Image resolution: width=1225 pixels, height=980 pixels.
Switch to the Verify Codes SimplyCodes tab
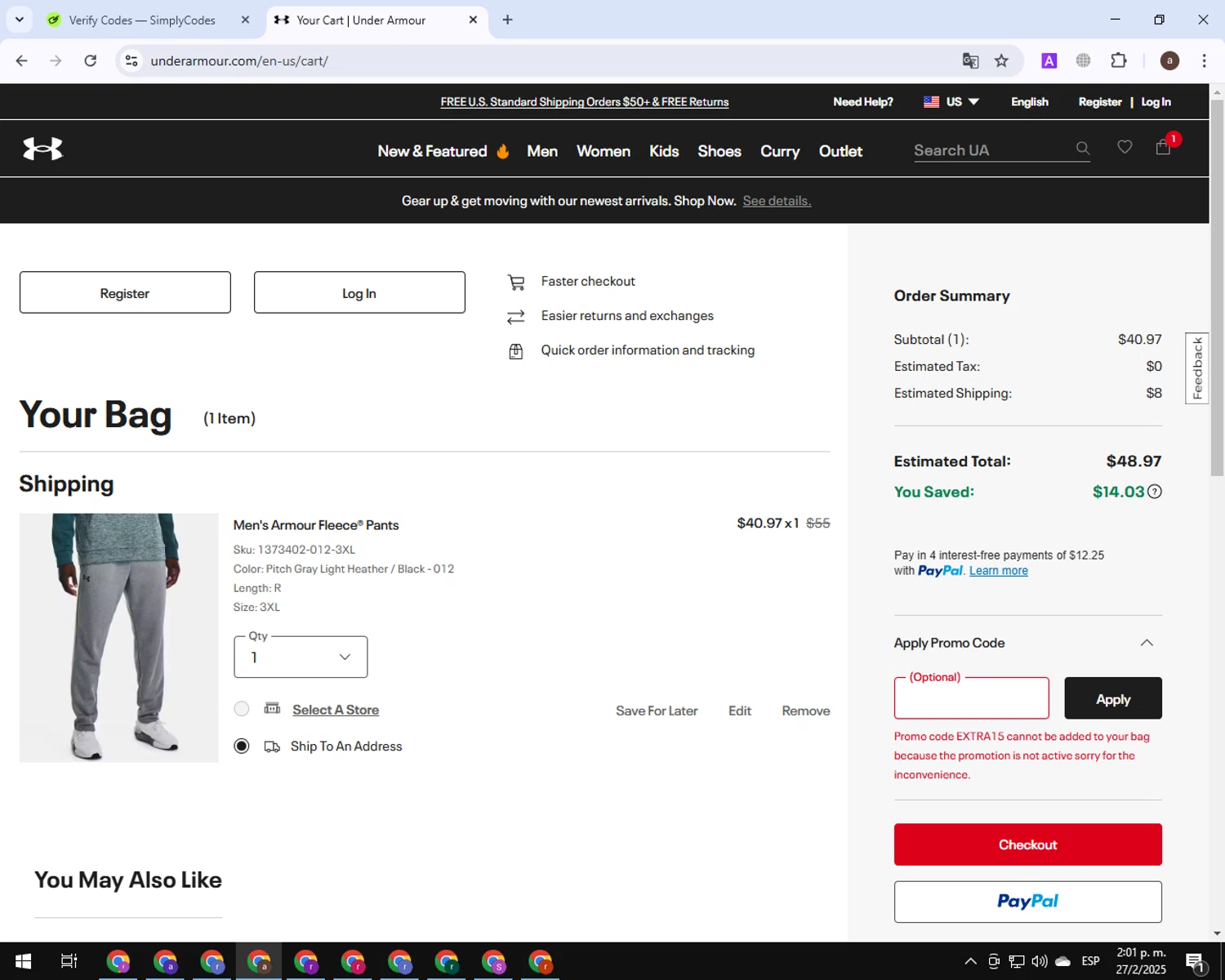(141, 20)
